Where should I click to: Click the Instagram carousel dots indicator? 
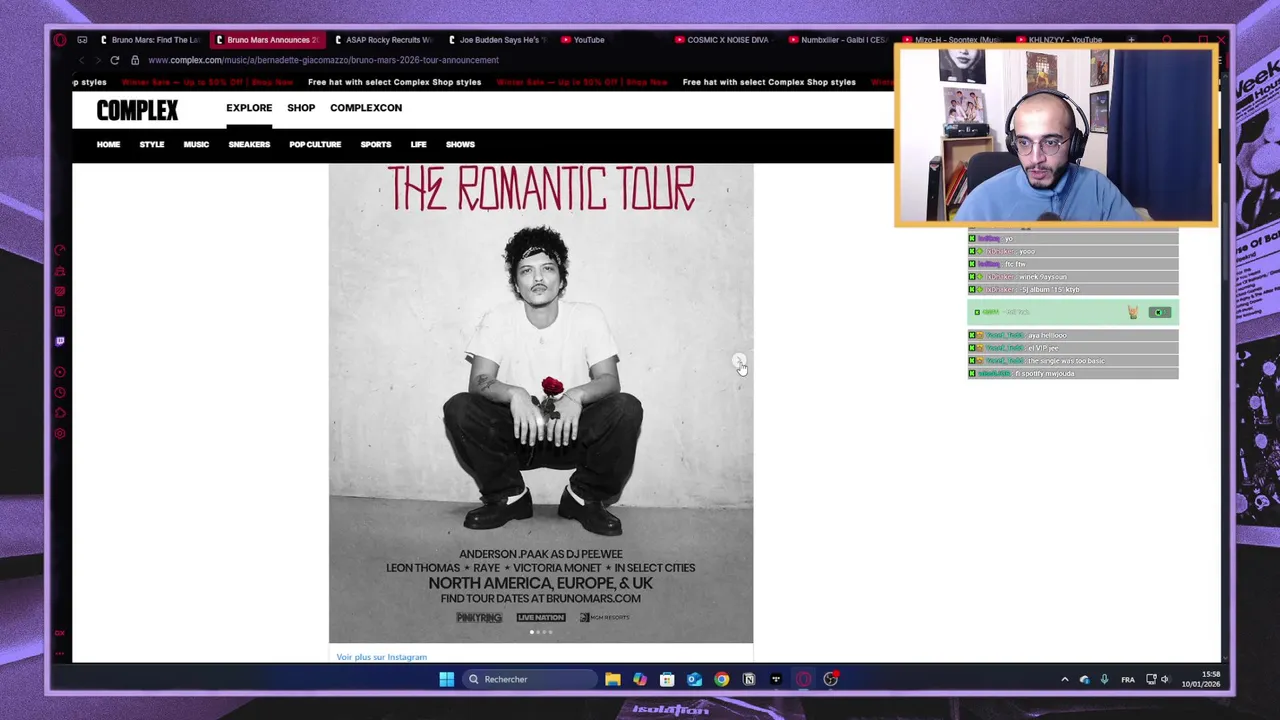click(x=541, y=632)
